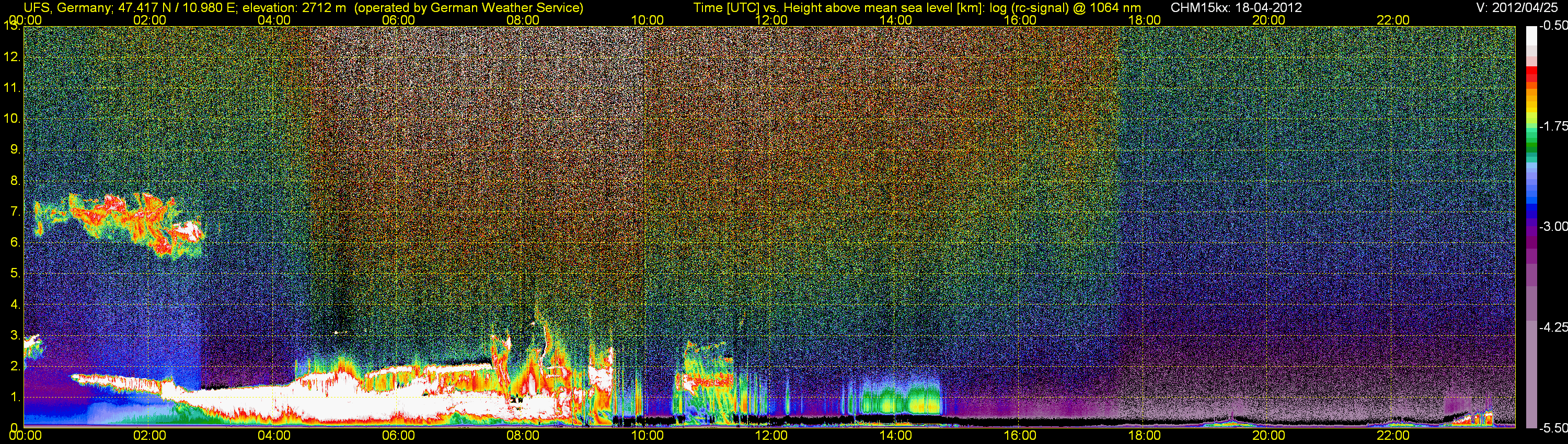Click '06:00' on the bottom time axis
Viewport: 1568px width, 444px height.
tap(399, 436)
